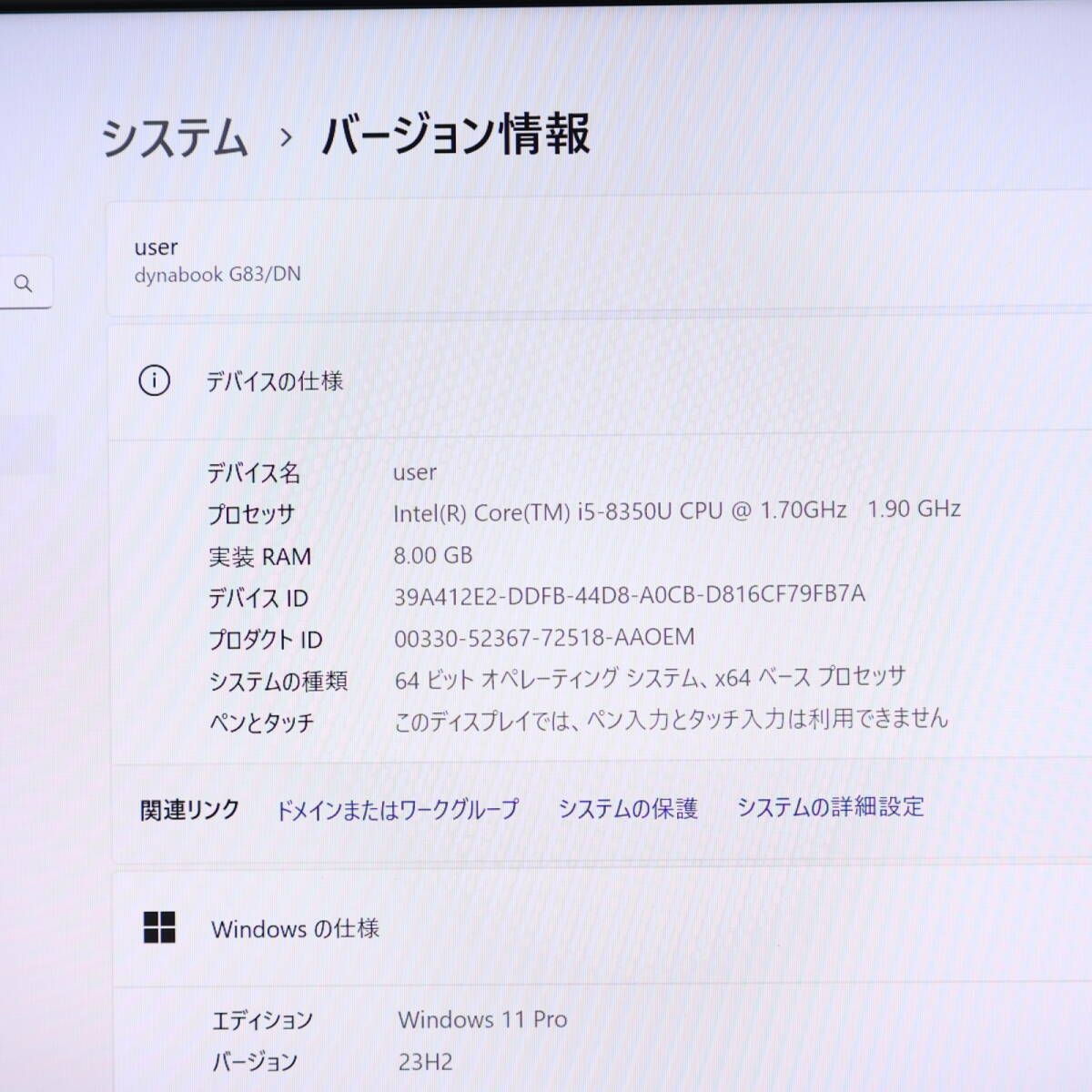
Task: Open ドメインまたはワークグループ link
Action: click(397, 809)
